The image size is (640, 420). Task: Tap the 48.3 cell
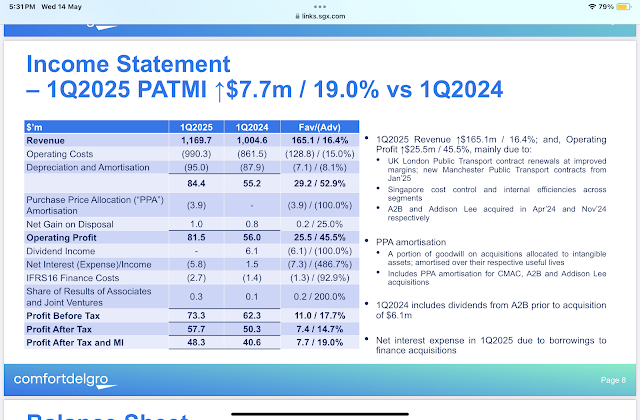click(x=196, y=342)
